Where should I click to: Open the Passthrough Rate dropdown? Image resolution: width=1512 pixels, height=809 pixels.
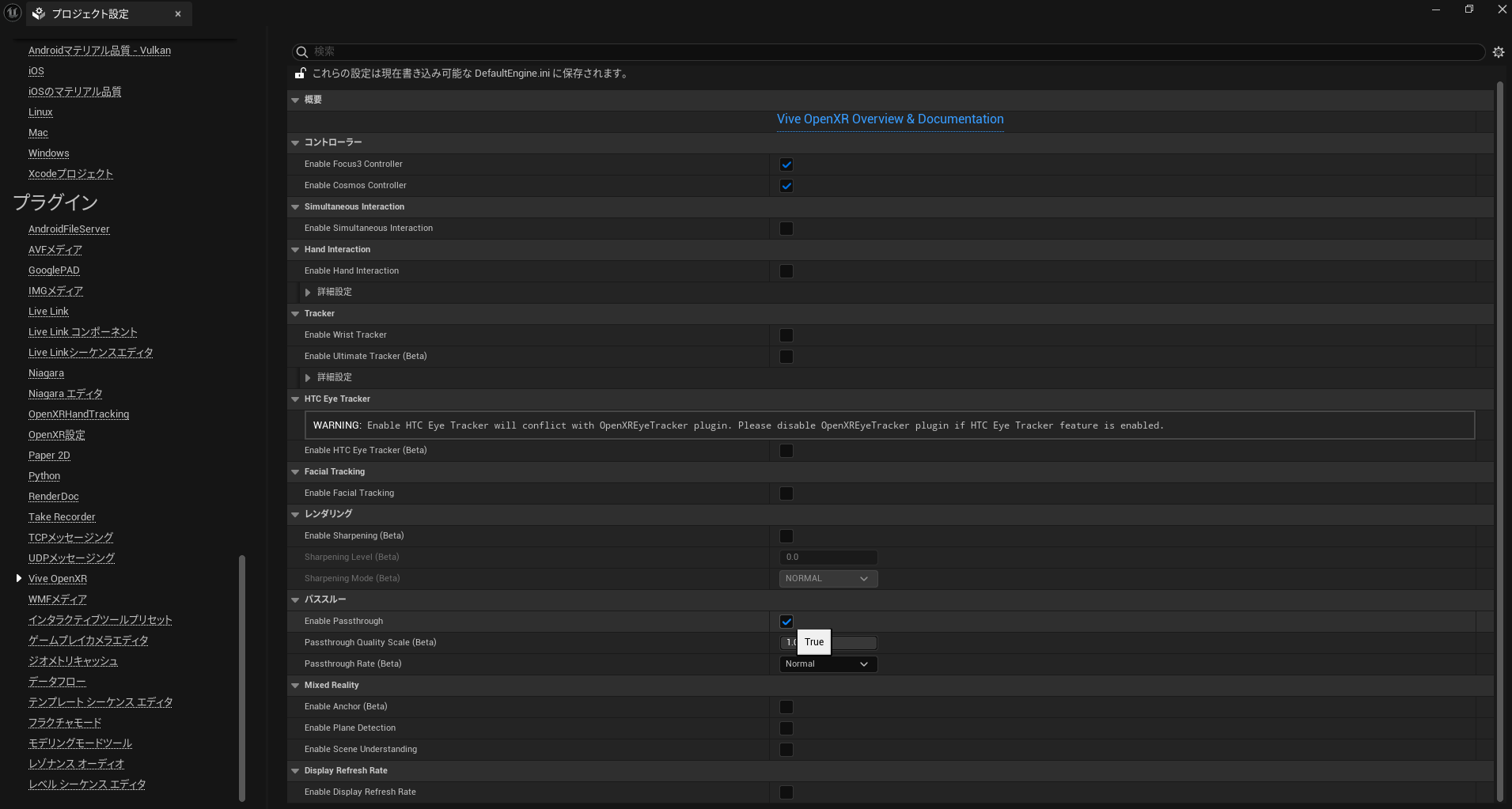click(x=828, y=664)
